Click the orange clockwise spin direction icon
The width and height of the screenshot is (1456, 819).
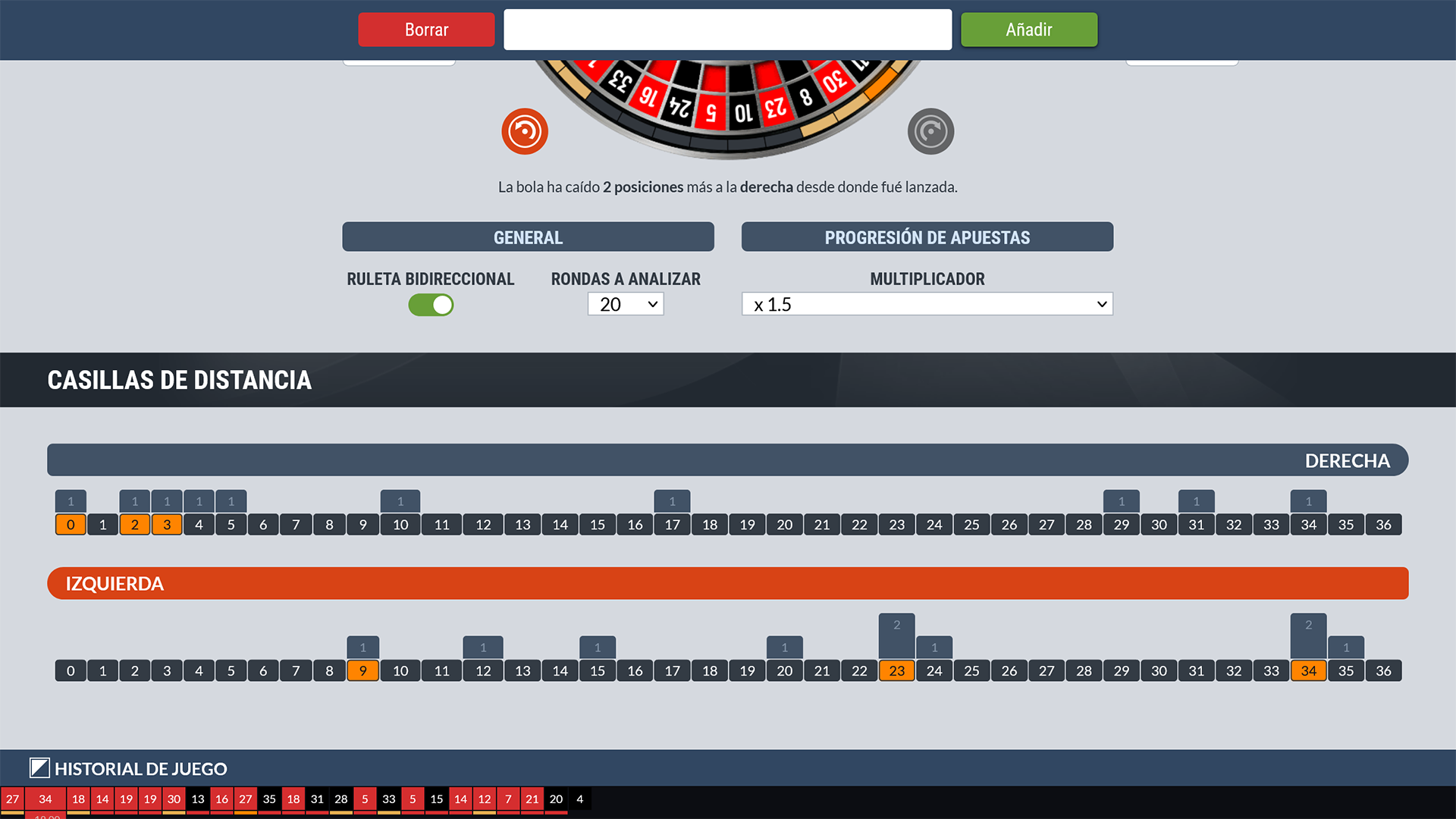[525, 131]
